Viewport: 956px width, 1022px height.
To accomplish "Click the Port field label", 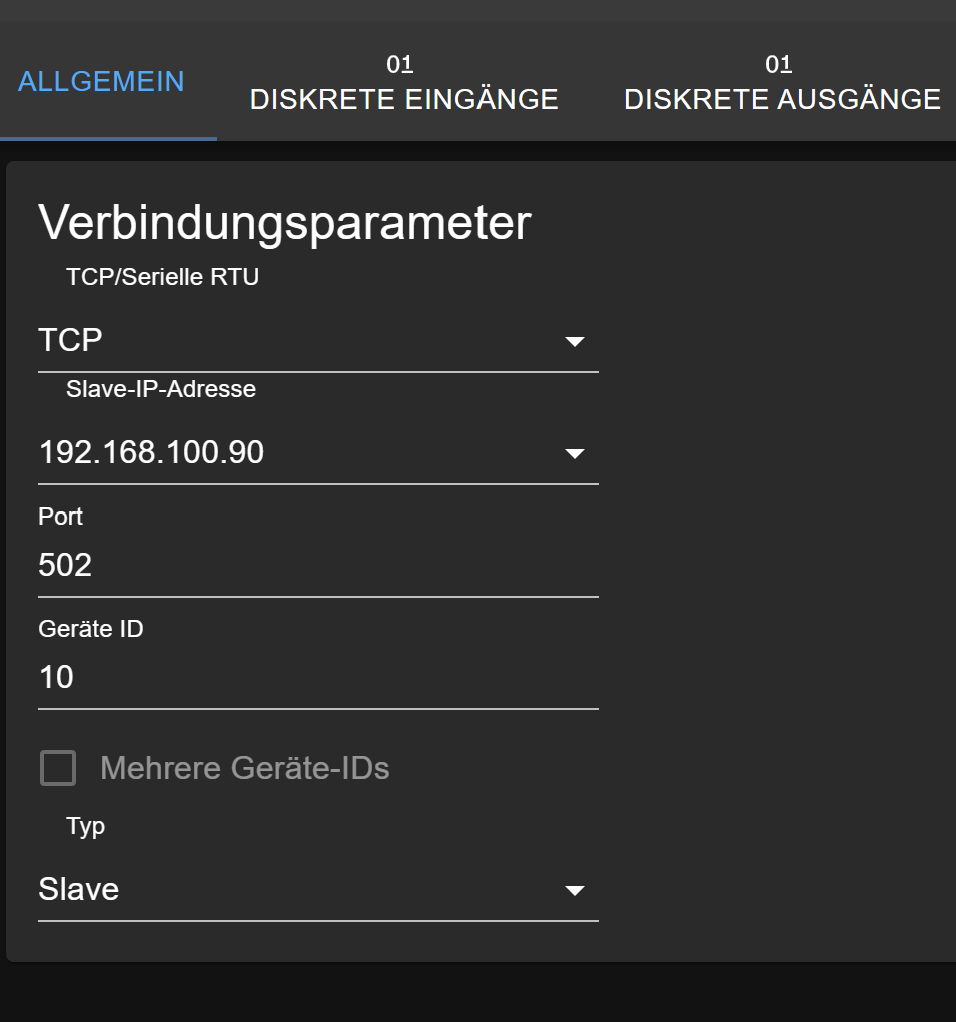I will pos(60,517).
